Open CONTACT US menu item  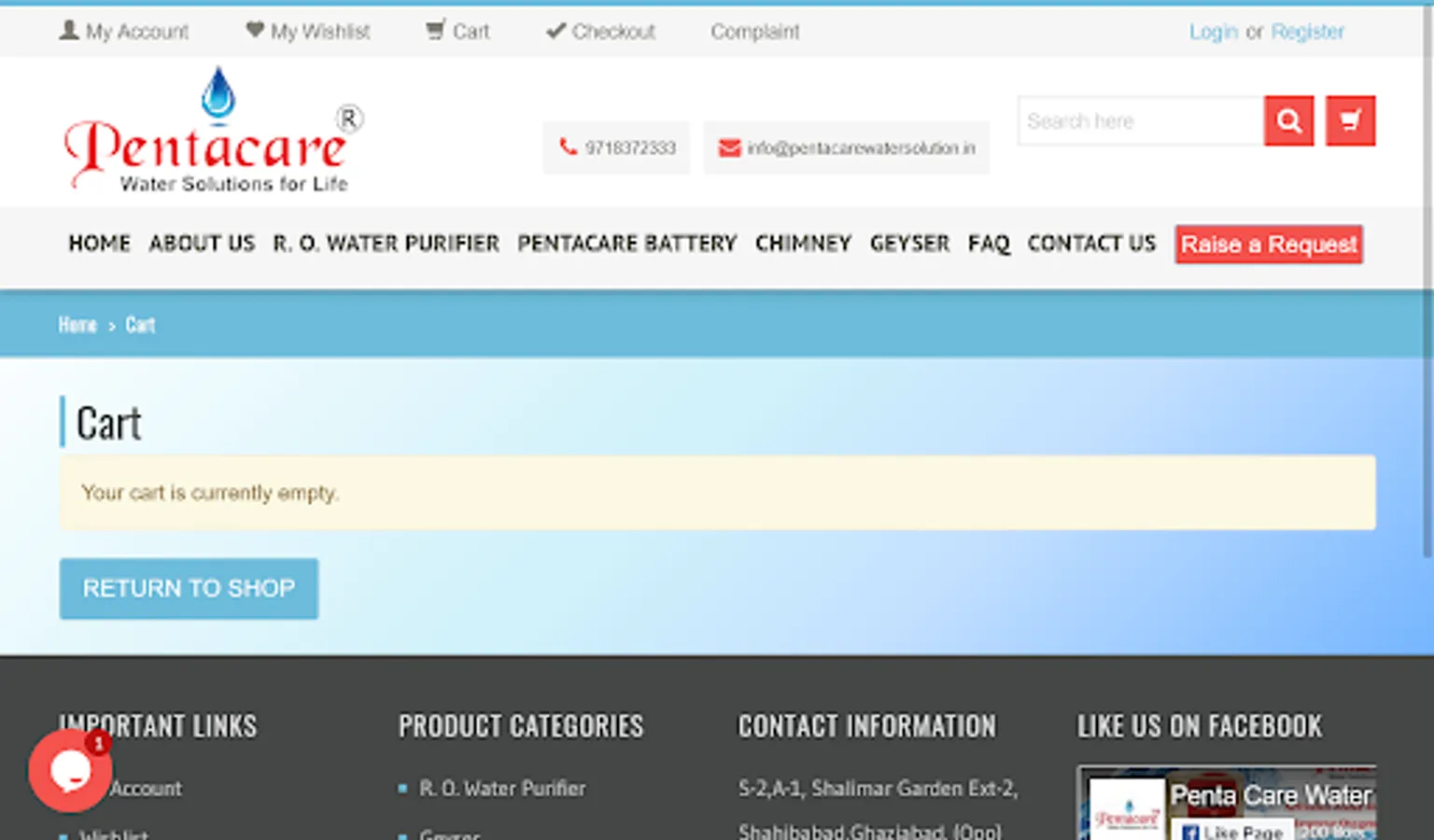[1091, 244]
